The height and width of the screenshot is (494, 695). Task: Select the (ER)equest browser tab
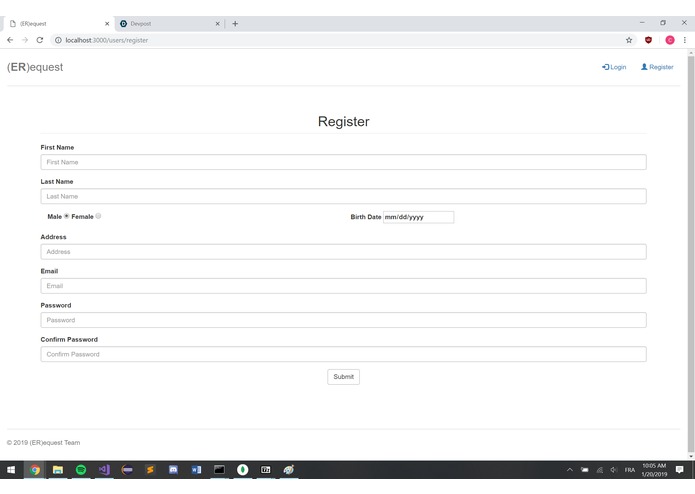[x=58, y=23]
